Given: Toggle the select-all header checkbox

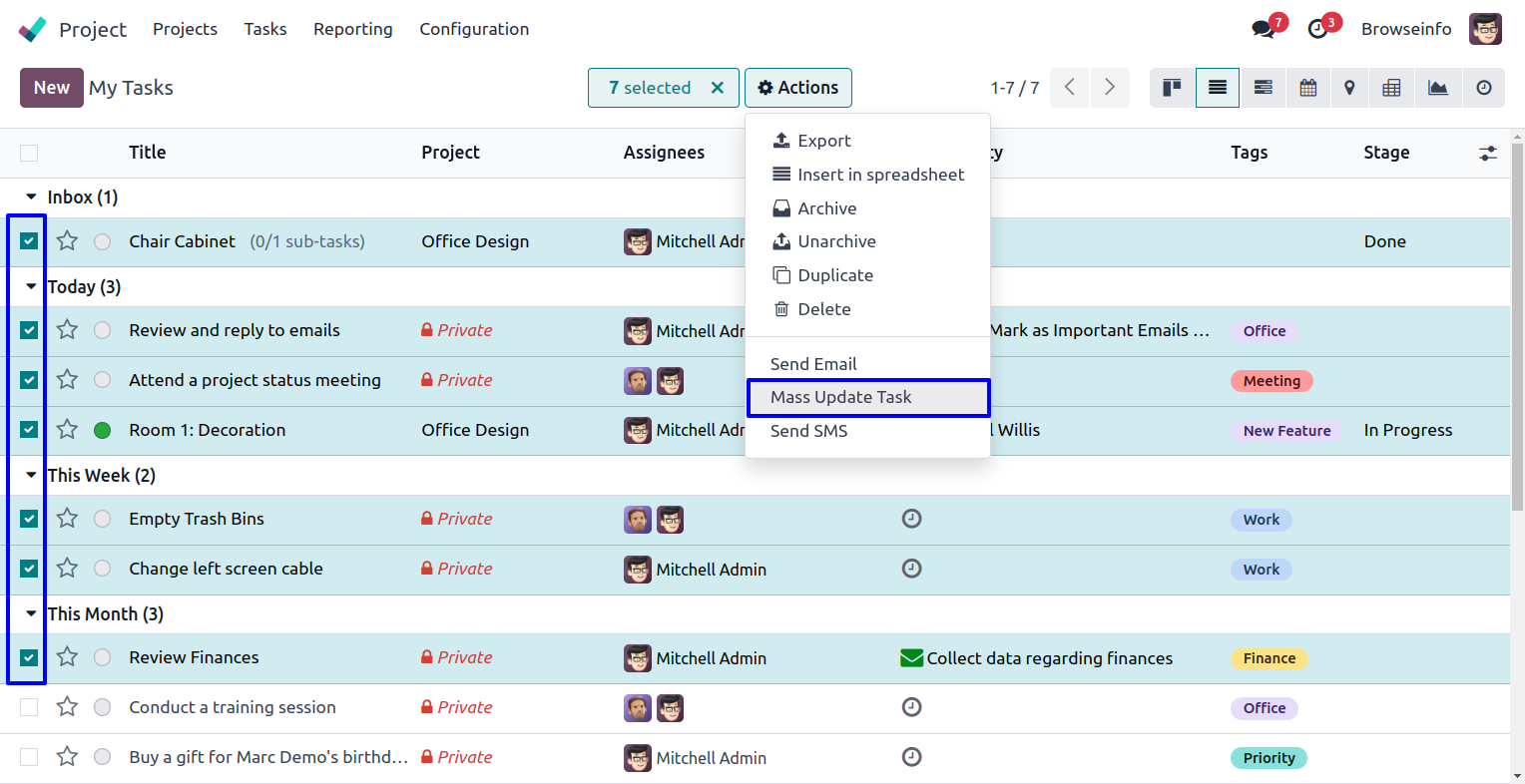Looking at the screenshot, I should point(29,153).
